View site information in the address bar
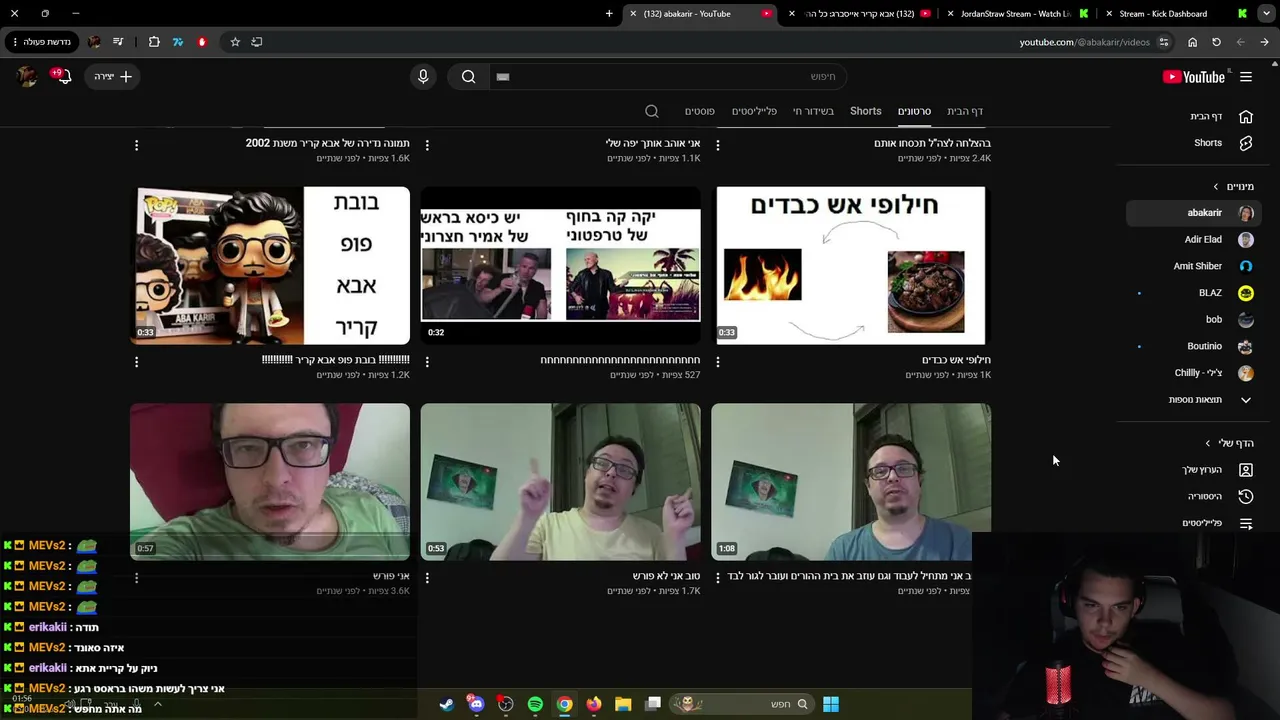 pyautogui.click(x=1163, y=42)
